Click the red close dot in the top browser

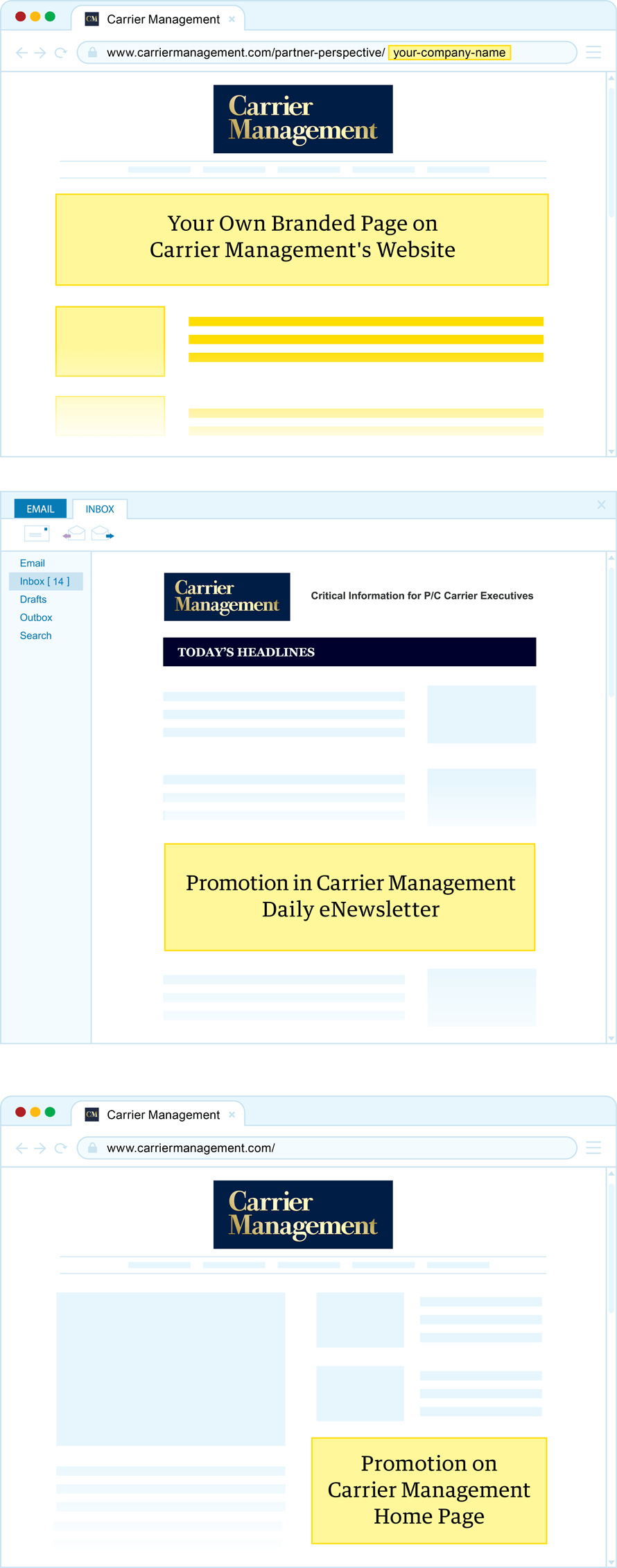coord(21,17)
